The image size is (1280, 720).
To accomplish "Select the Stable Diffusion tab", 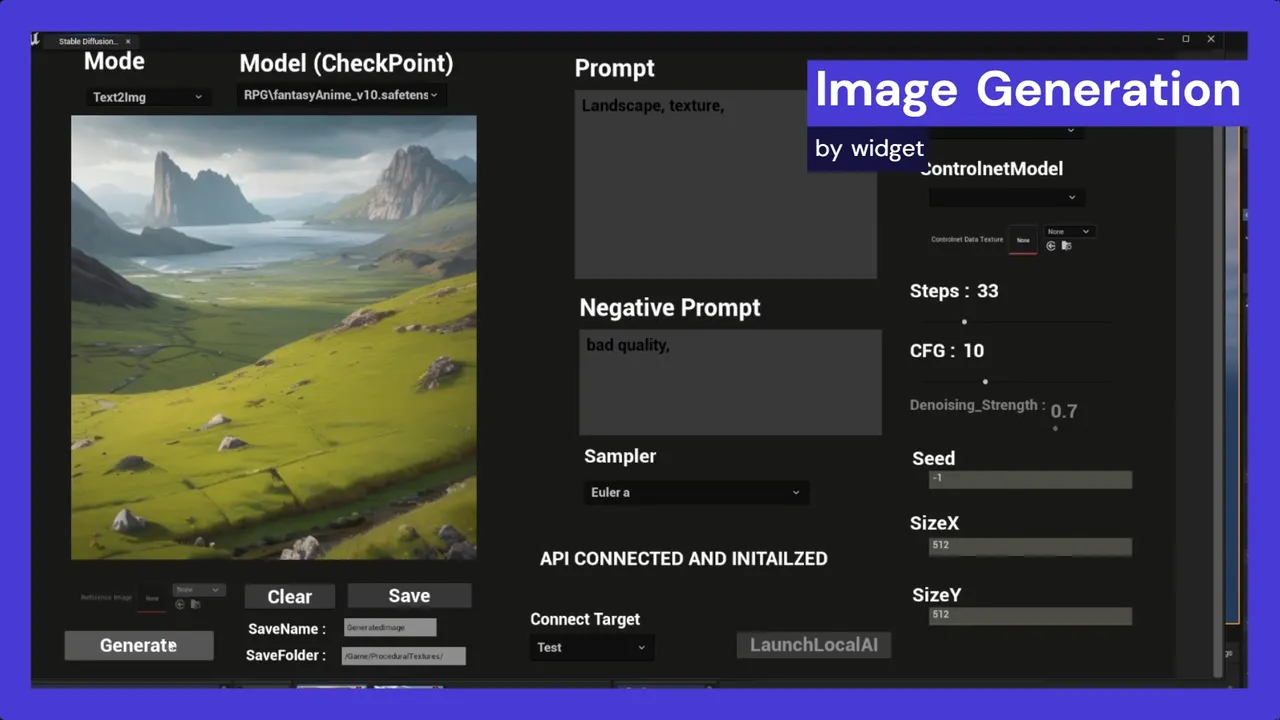I will tap(88, 41).
